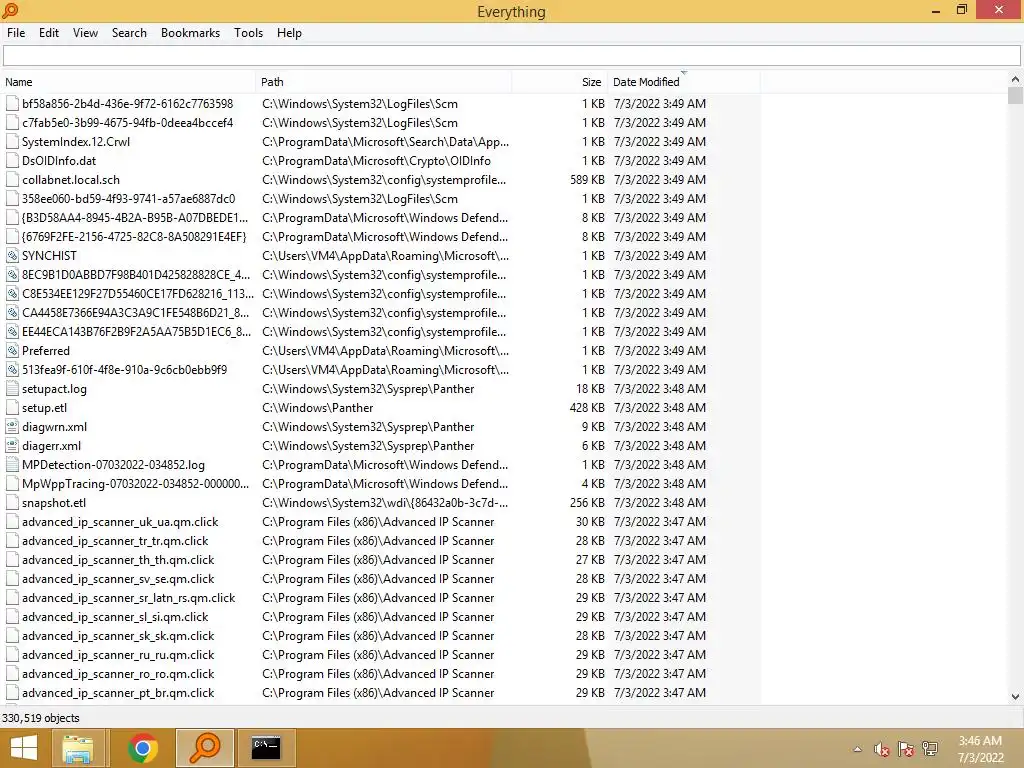Click the C:\ProgramData\Microsoft\Crypto\OIDInfo path
The height and width of the screenshot is (768, 1024).
click(376, 161)
